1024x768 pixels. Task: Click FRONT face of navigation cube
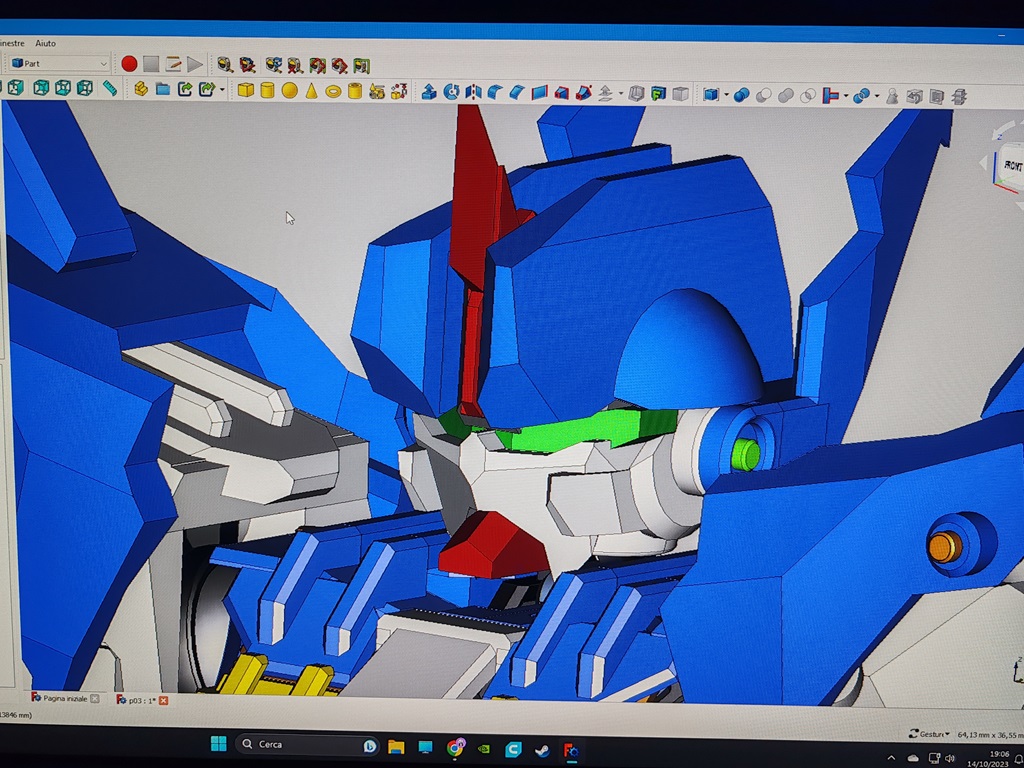click(x=1011, y=166)
